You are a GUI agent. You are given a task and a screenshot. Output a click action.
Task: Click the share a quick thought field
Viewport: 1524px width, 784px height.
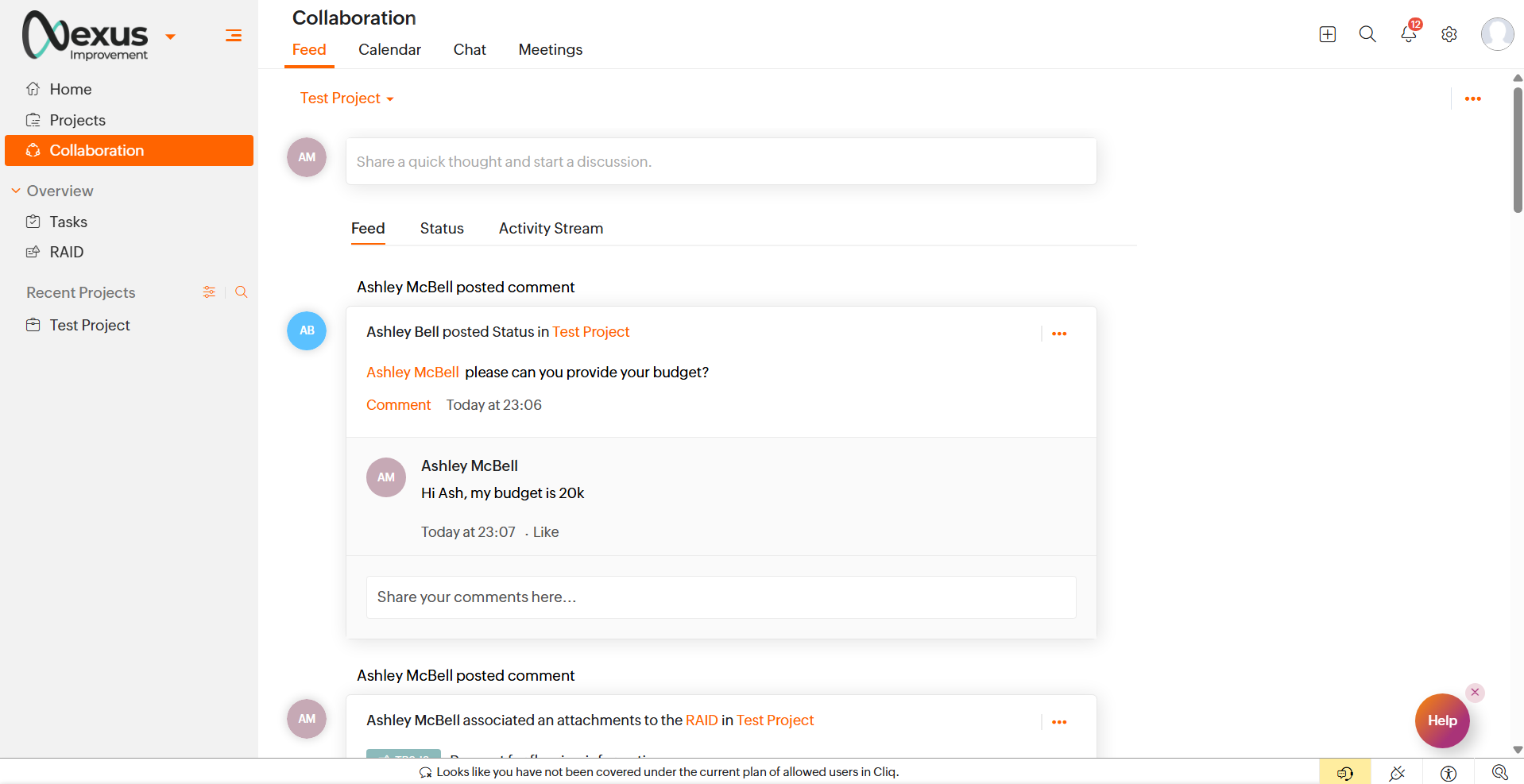721,162
